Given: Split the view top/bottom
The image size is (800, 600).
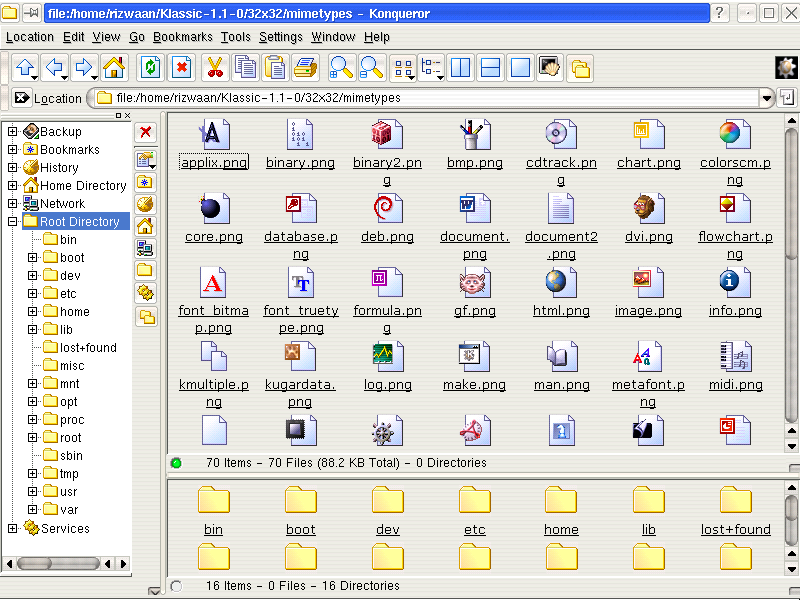Looking at the screenshot, I should tap(490, 68).
